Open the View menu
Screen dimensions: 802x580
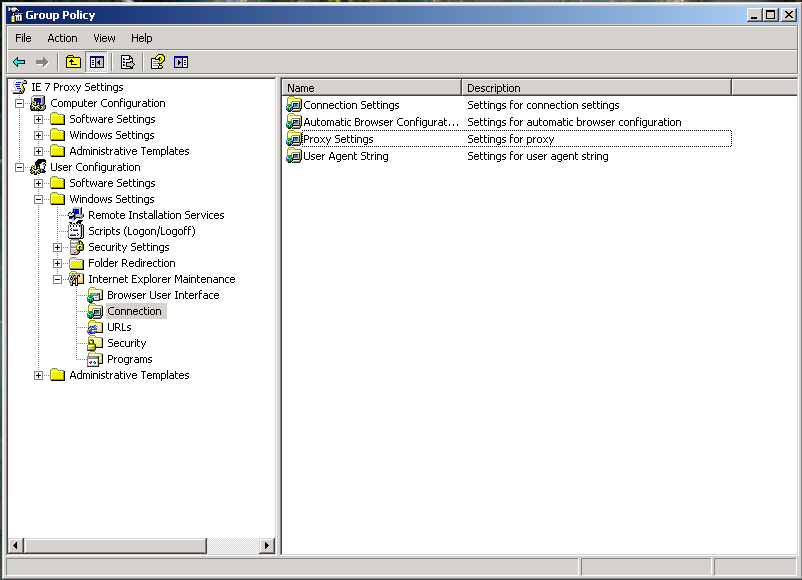tap(104, 38)
